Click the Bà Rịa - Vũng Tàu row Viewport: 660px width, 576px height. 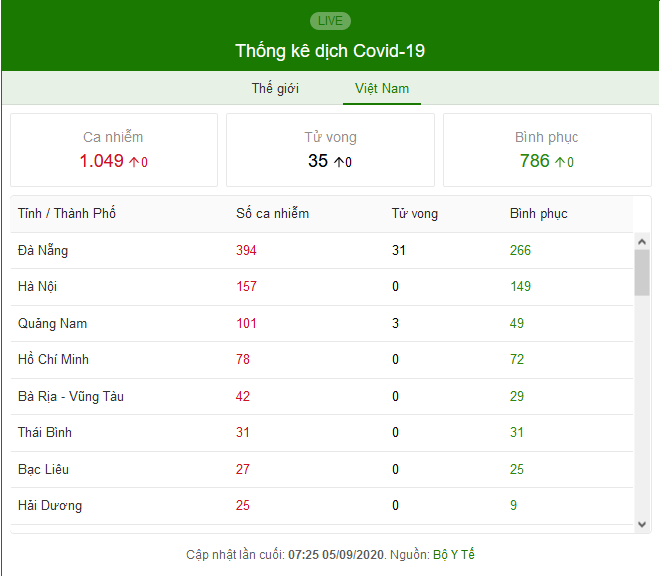[322, 396]
